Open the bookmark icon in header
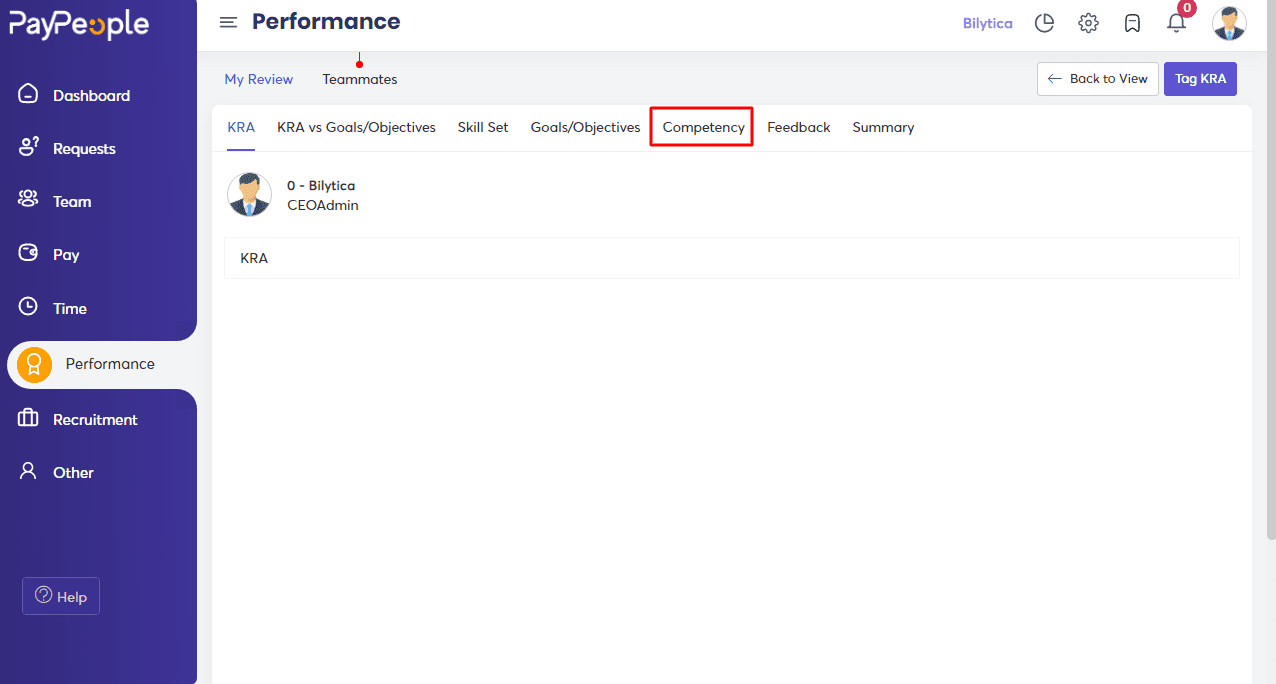The height and width of the screenshot is (684, 1276). [x=1132, y=23]
